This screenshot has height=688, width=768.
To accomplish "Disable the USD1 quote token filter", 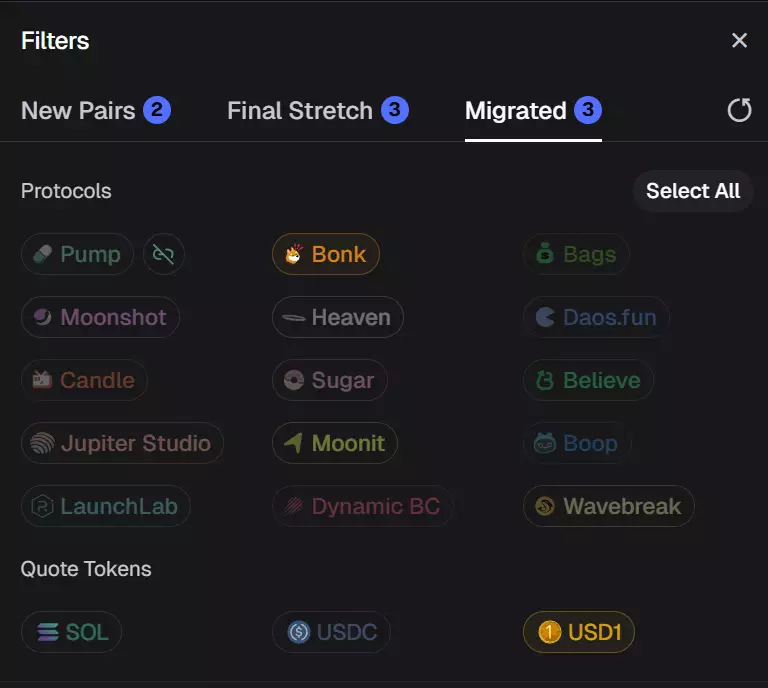I will pyautogui.click(x=578, y=632).
